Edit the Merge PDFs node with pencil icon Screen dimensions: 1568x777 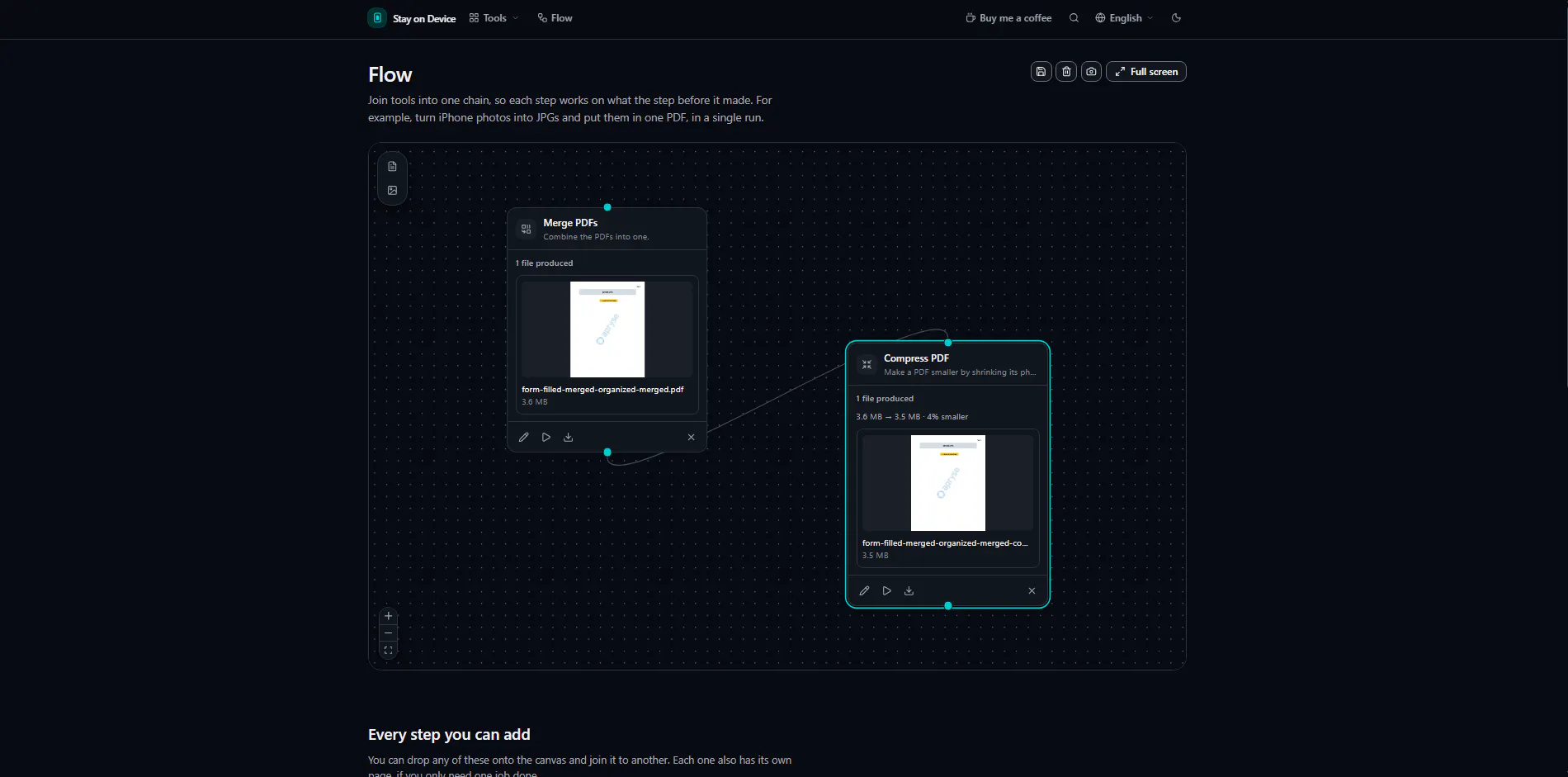pyautogui.click(x=523, y=438)
